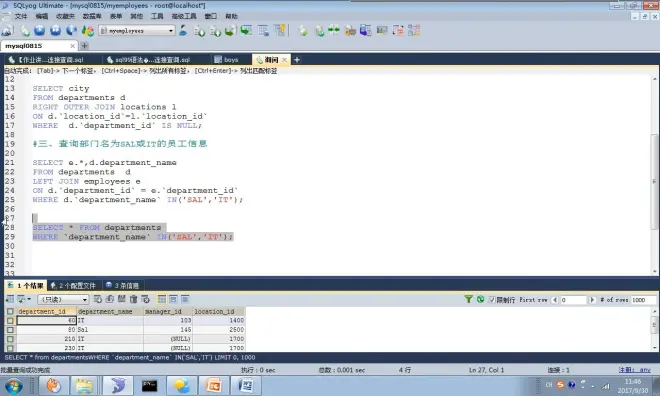
Task: Click the green refresh icon beside the filter
Action: coord(480,299)
